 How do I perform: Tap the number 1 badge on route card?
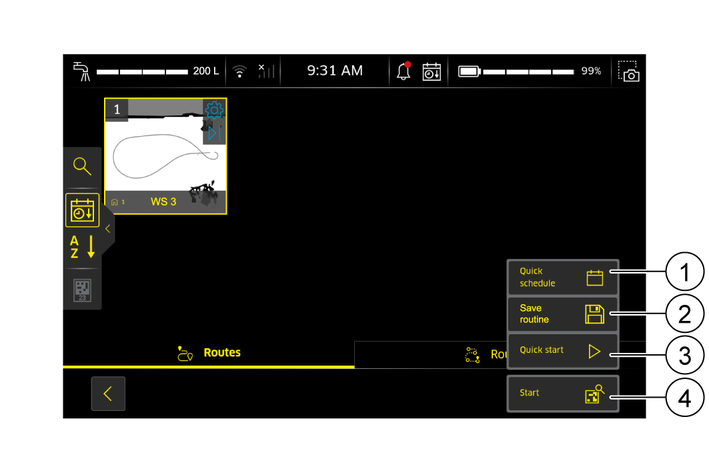tap(117, 109)
